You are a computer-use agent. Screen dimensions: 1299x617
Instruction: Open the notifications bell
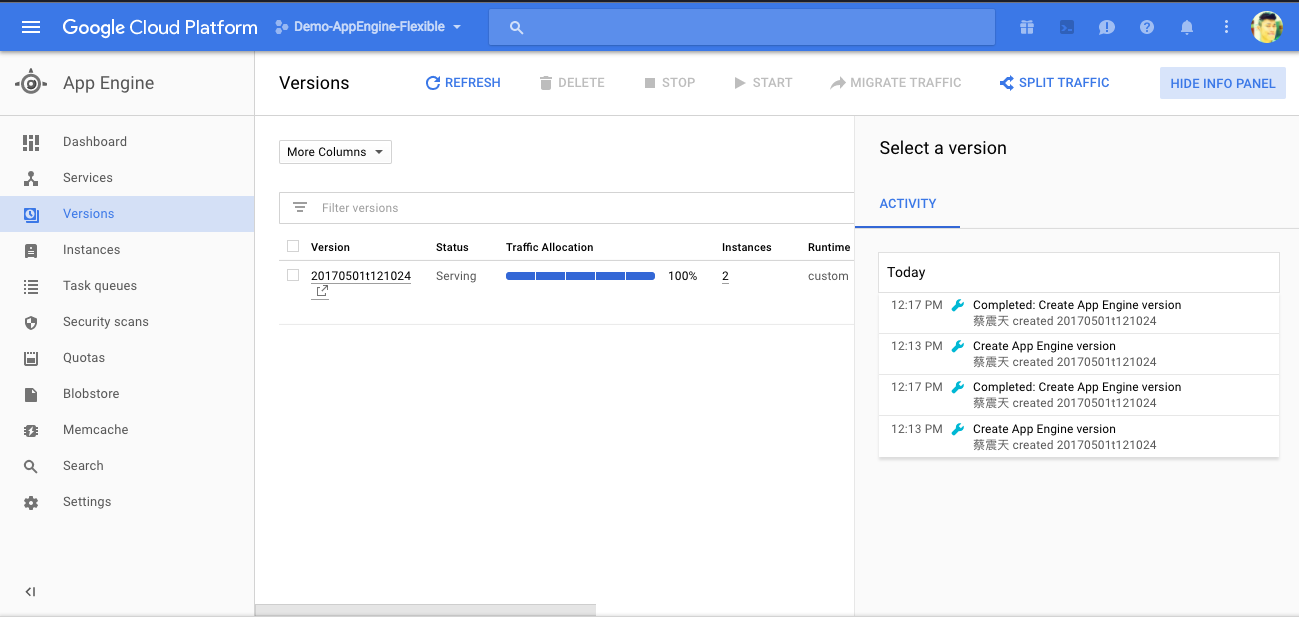click(x=1187, y=27)
